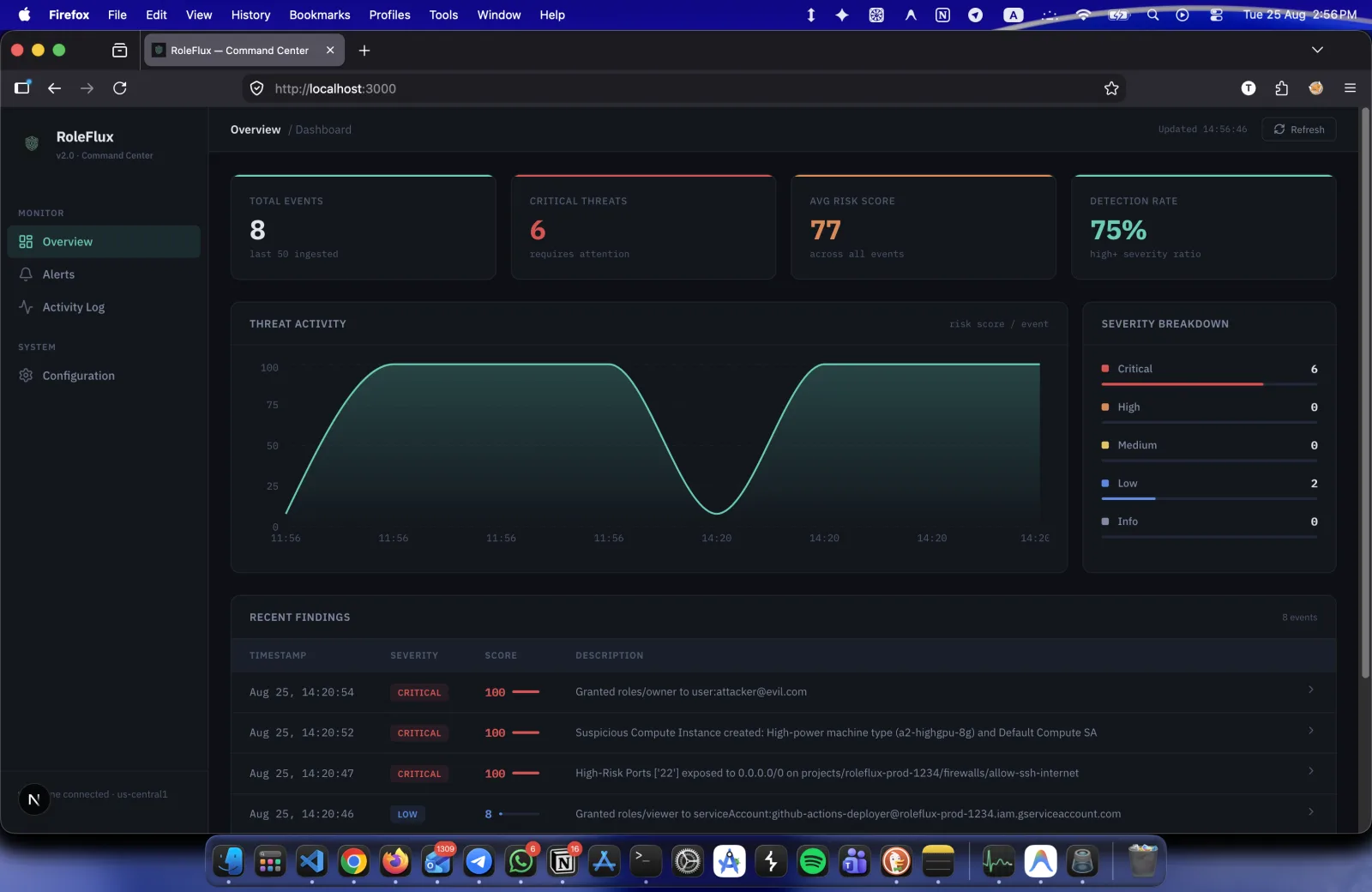Click the Low severity progress bar
Image resolution: width=1372 pixels, height=892 pixels.
click(x=1209, y=498)
